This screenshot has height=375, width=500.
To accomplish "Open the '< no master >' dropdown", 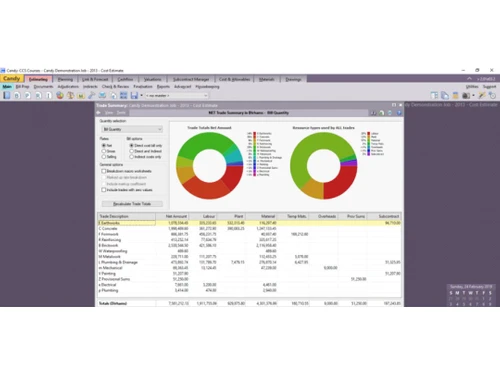I will tap(177, 96).
